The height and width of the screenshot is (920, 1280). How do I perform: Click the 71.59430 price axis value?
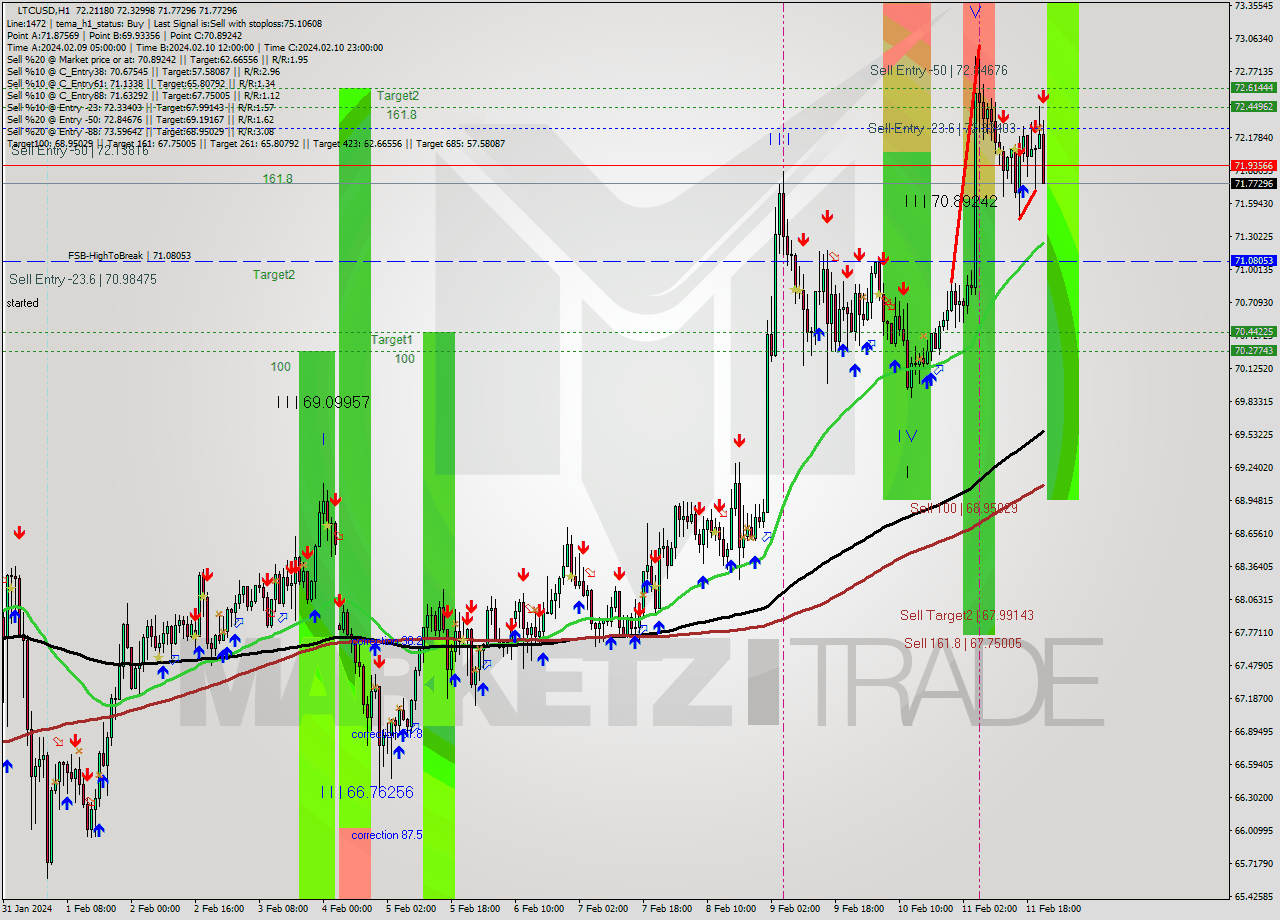pyautogui.click(x=1253, y=204)
